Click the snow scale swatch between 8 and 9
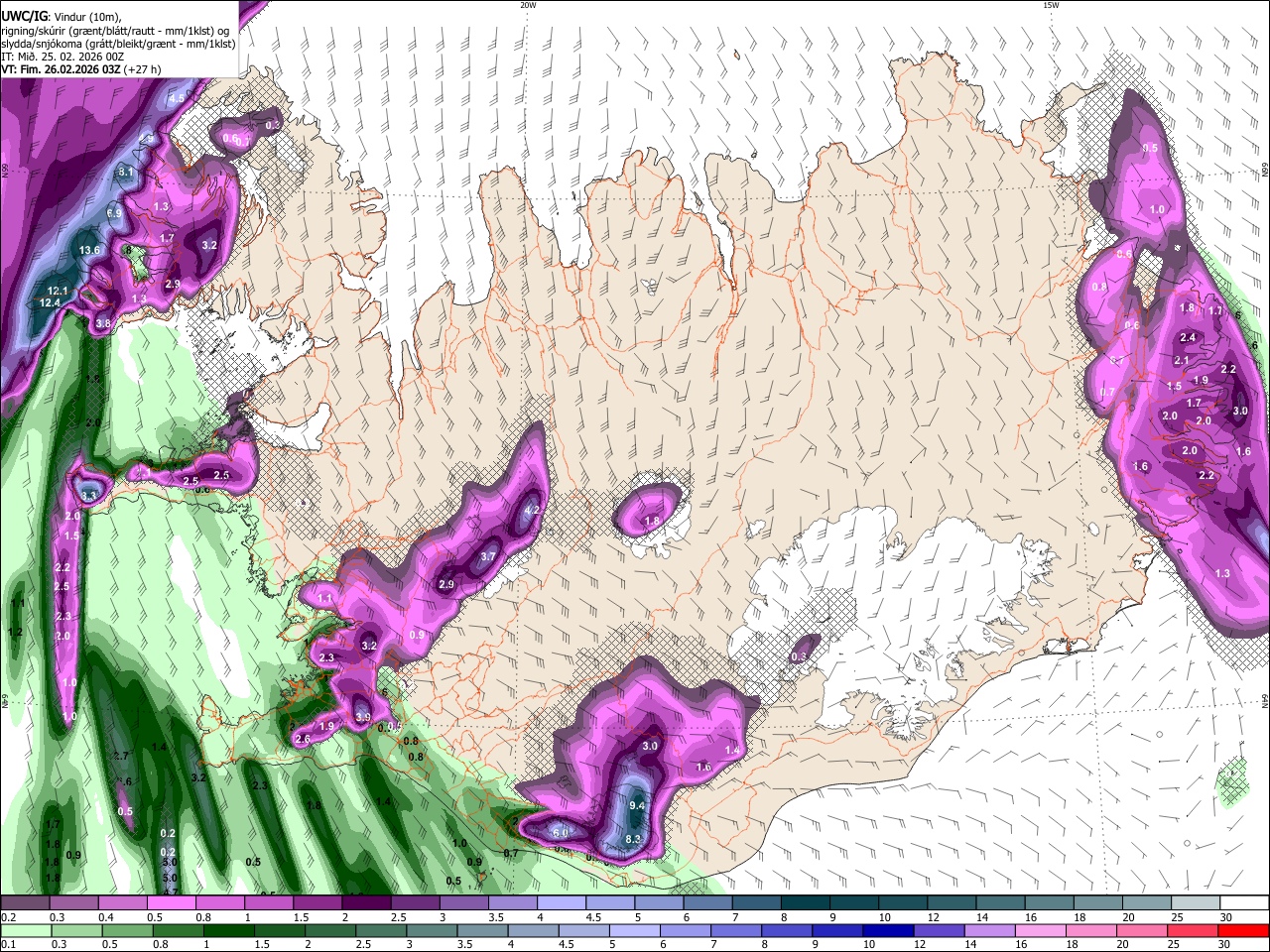The image size is (1270, 952). pos(806,903)
